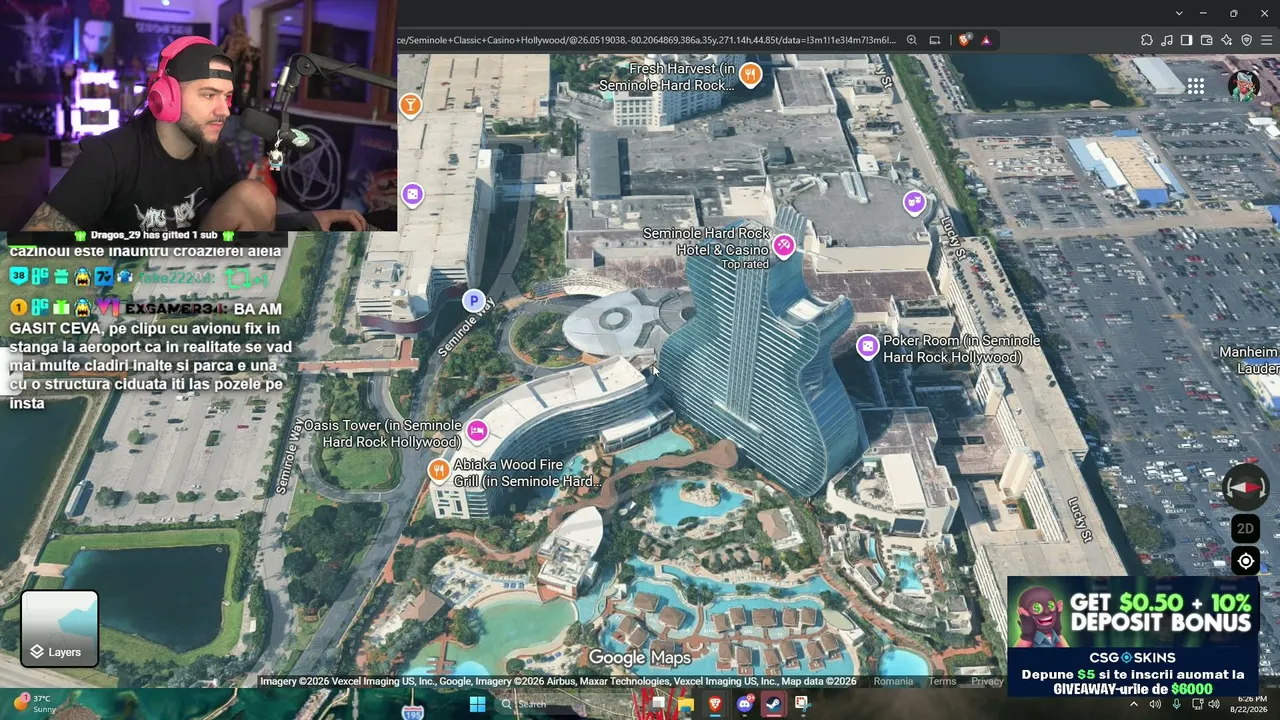Viewport: 1280px width, 720px height.
Task: Open the Terms link in map footer
Action: (942, 681)
